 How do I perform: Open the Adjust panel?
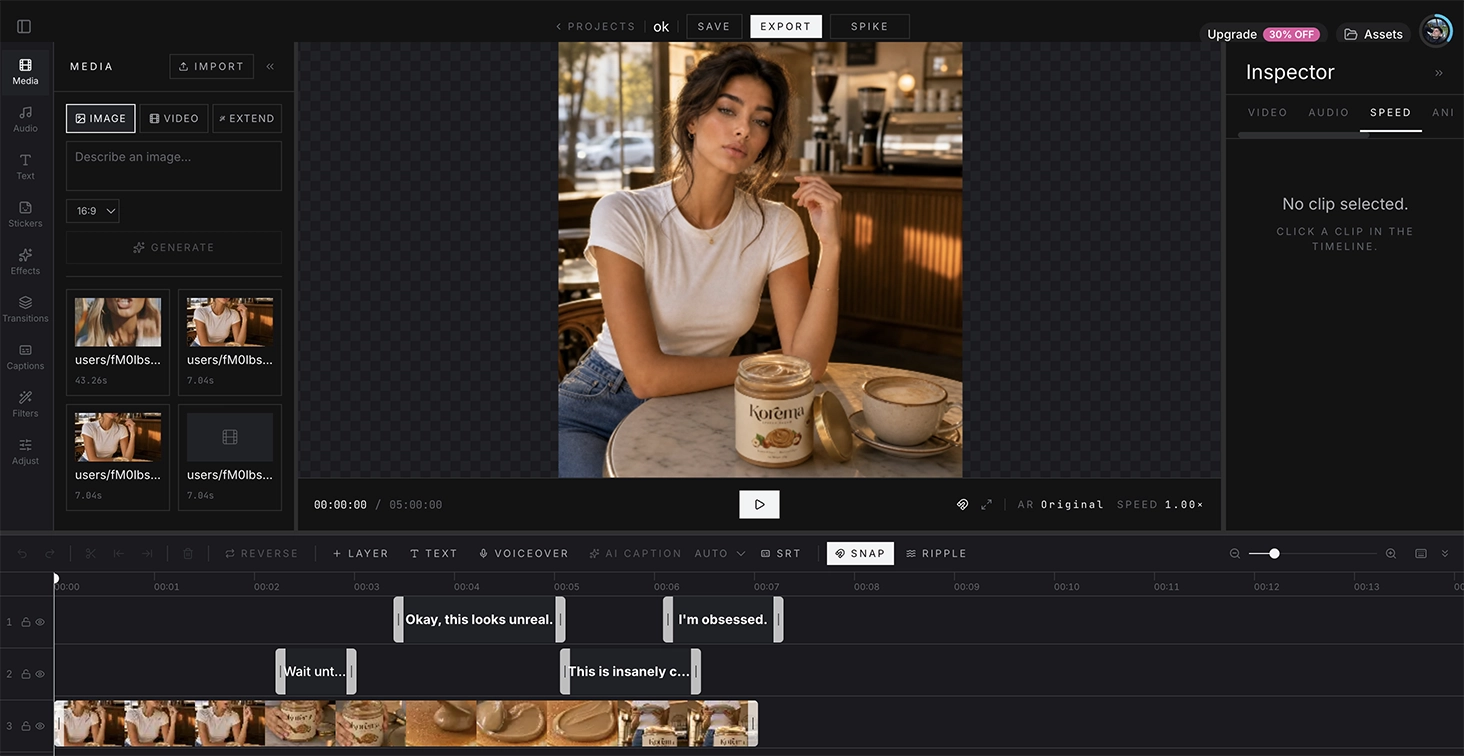coord(25,452)
